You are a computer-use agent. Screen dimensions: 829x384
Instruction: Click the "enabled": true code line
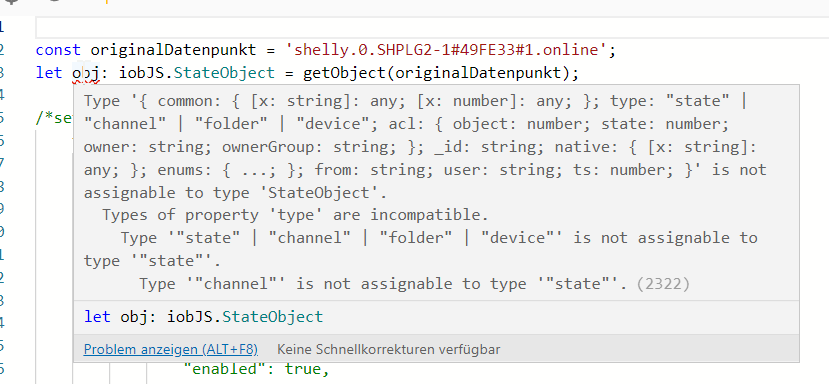(256, 369)
